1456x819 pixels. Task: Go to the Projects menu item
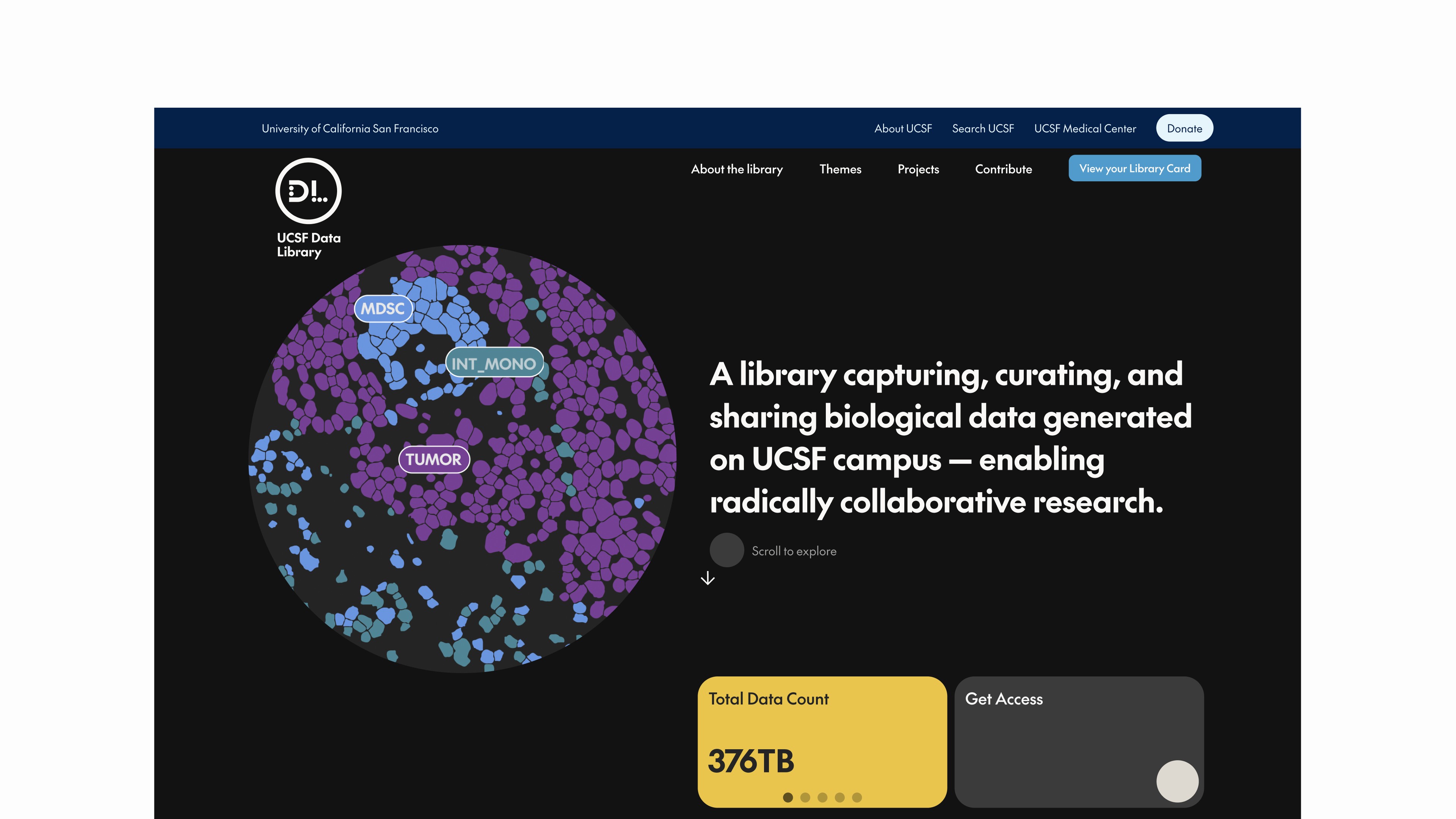click(x=918, y=169)
